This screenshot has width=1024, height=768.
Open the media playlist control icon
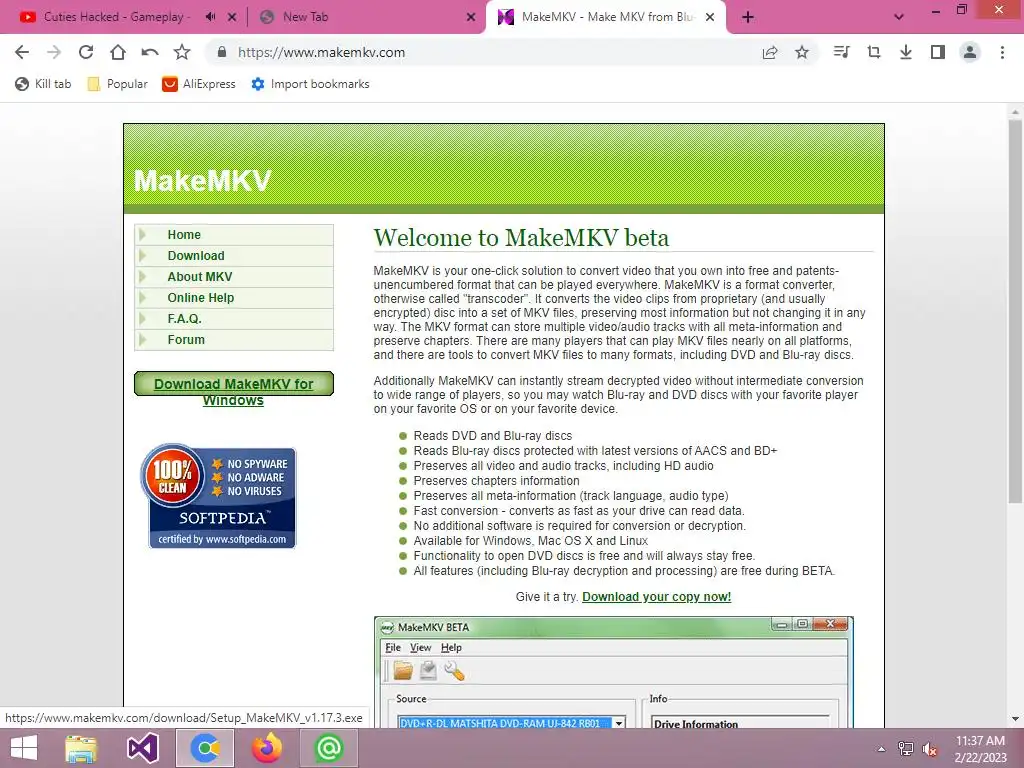[x=841, y=52]
